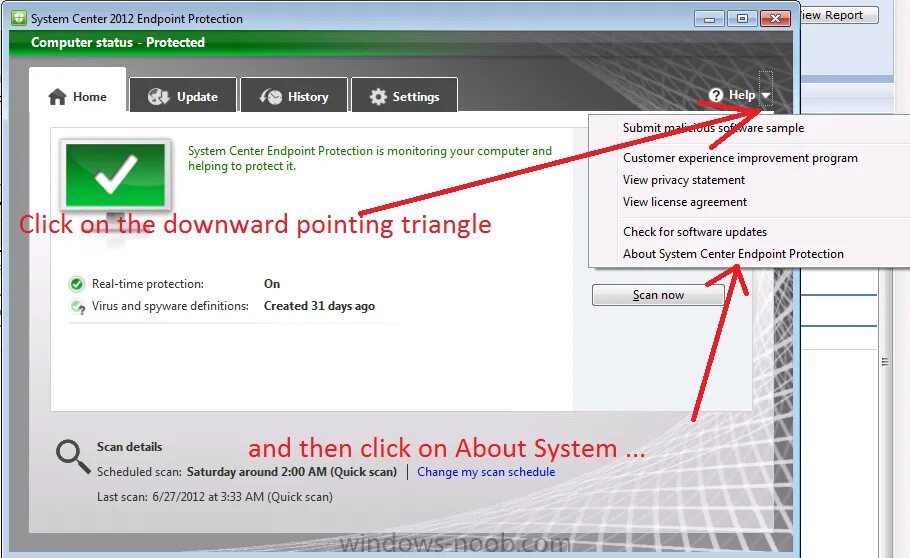Choose Customer experience improvement program

(740, 158)
